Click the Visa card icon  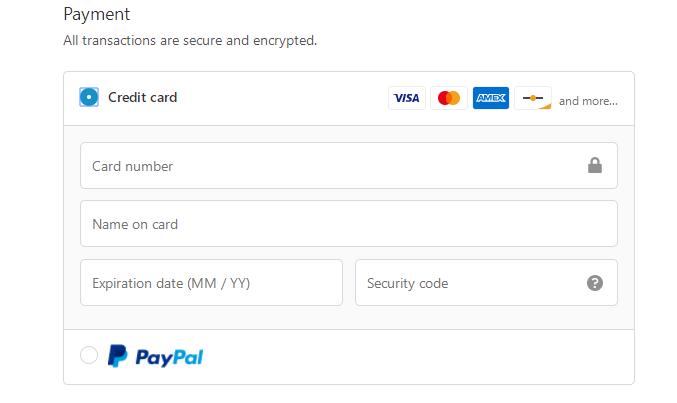coord(406,98)
